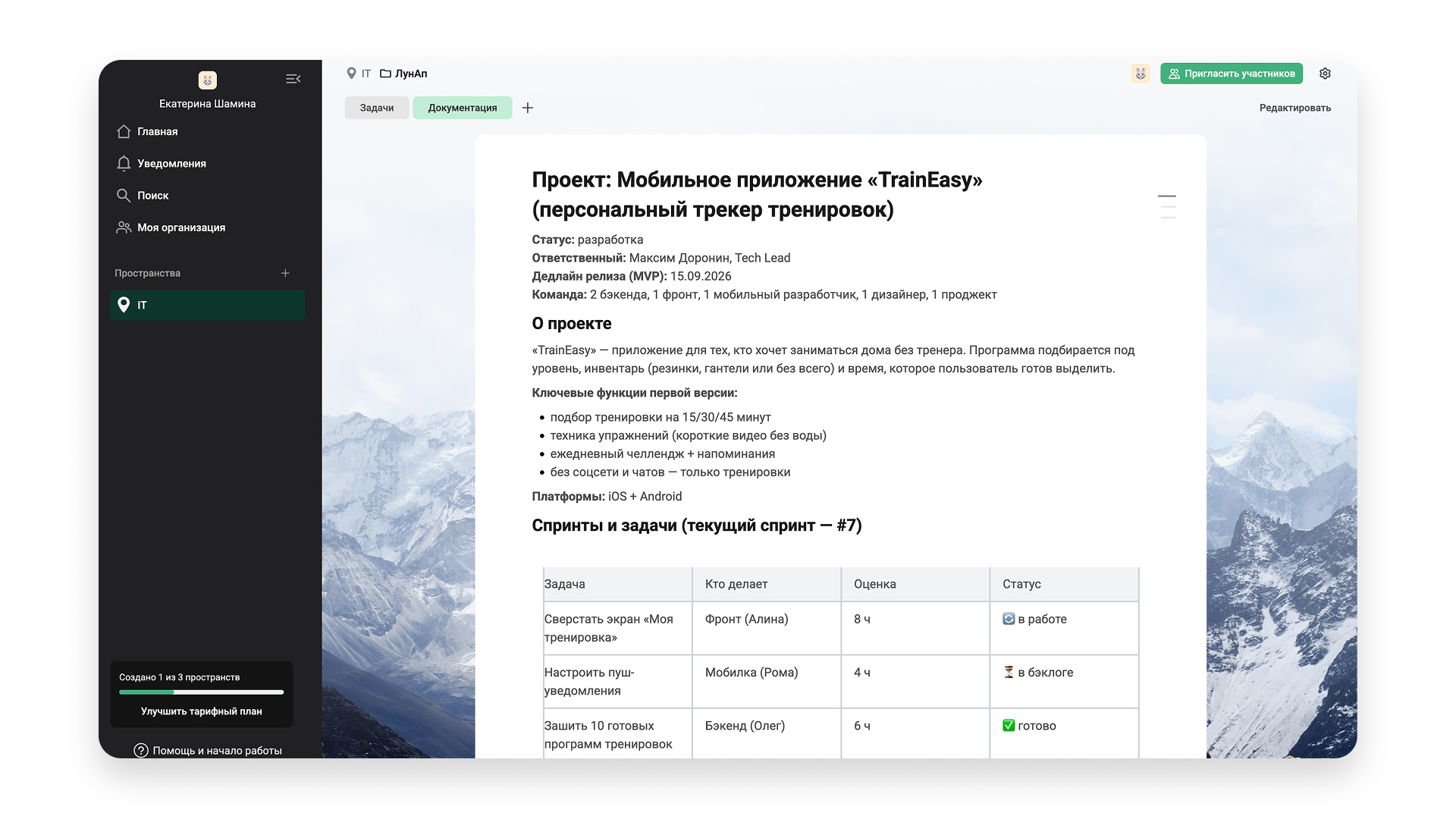The image size is (1456, 819).
Task: Click the Задача column header
Action: click(617, 584)
